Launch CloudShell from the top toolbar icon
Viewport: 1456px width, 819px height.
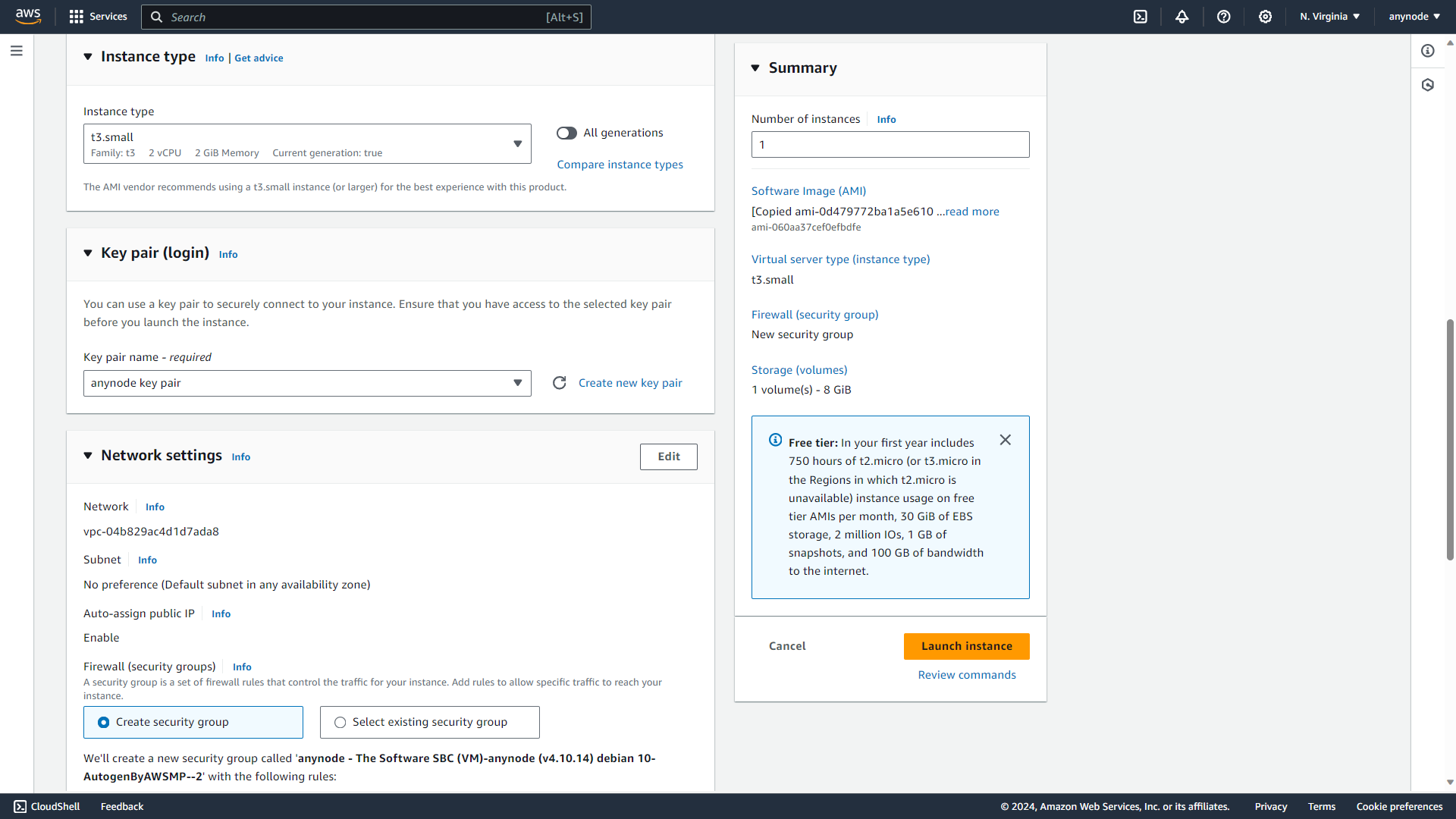[x=1141, y=16]
